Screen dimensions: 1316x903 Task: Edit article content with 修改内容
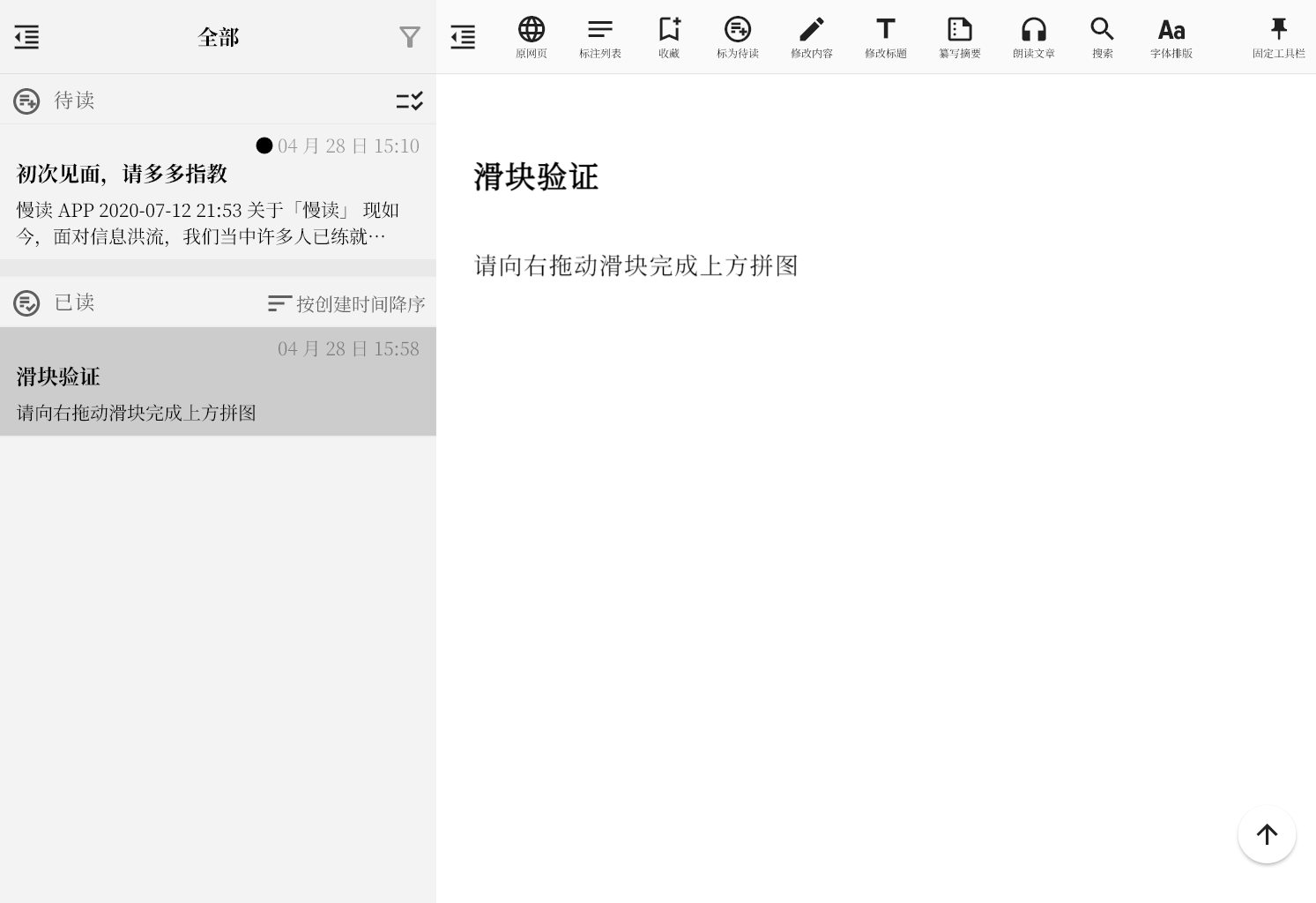[x=812, y=37]
